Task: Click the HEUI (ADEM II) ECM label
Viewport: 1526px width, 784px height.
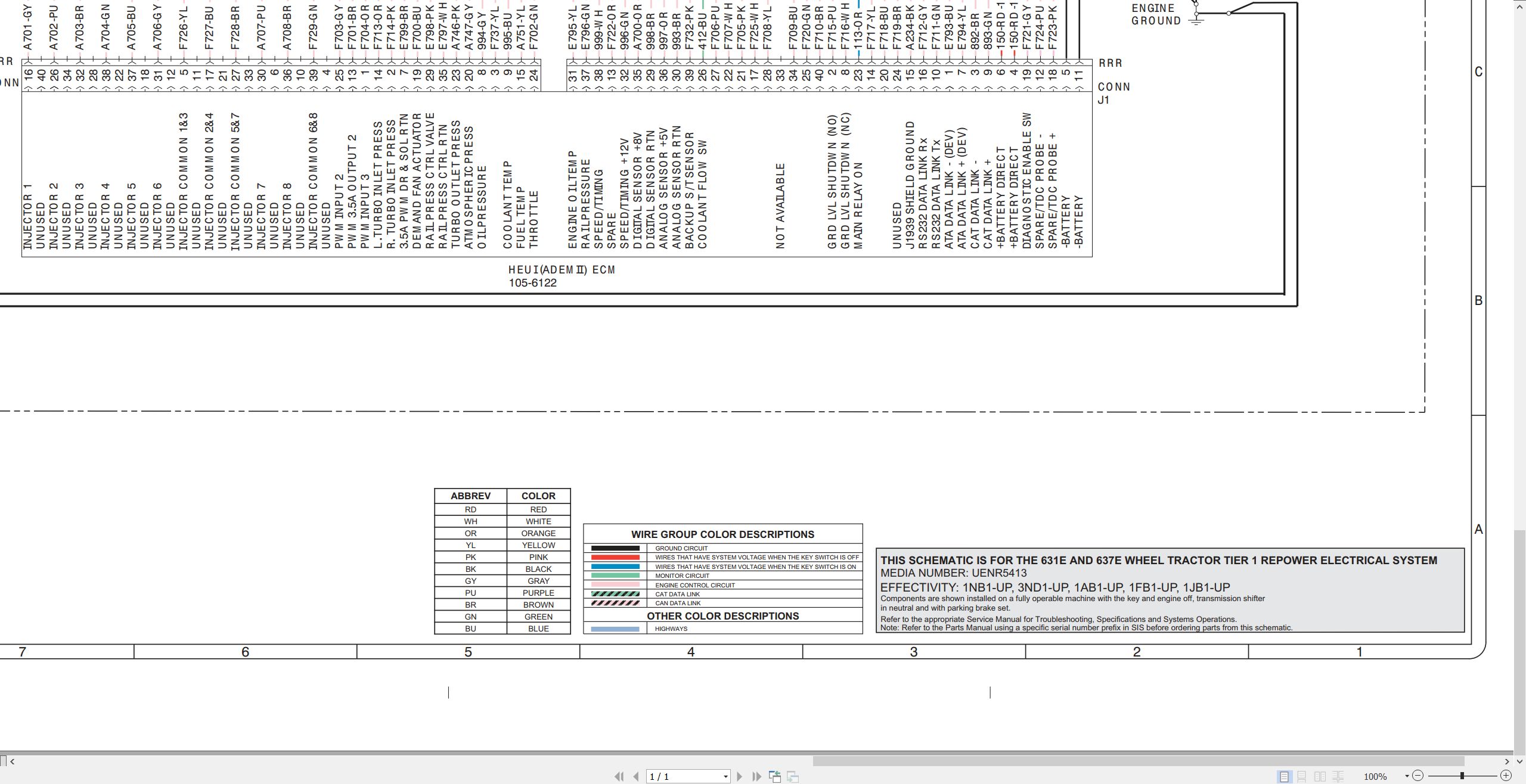Action: (562, 270)
